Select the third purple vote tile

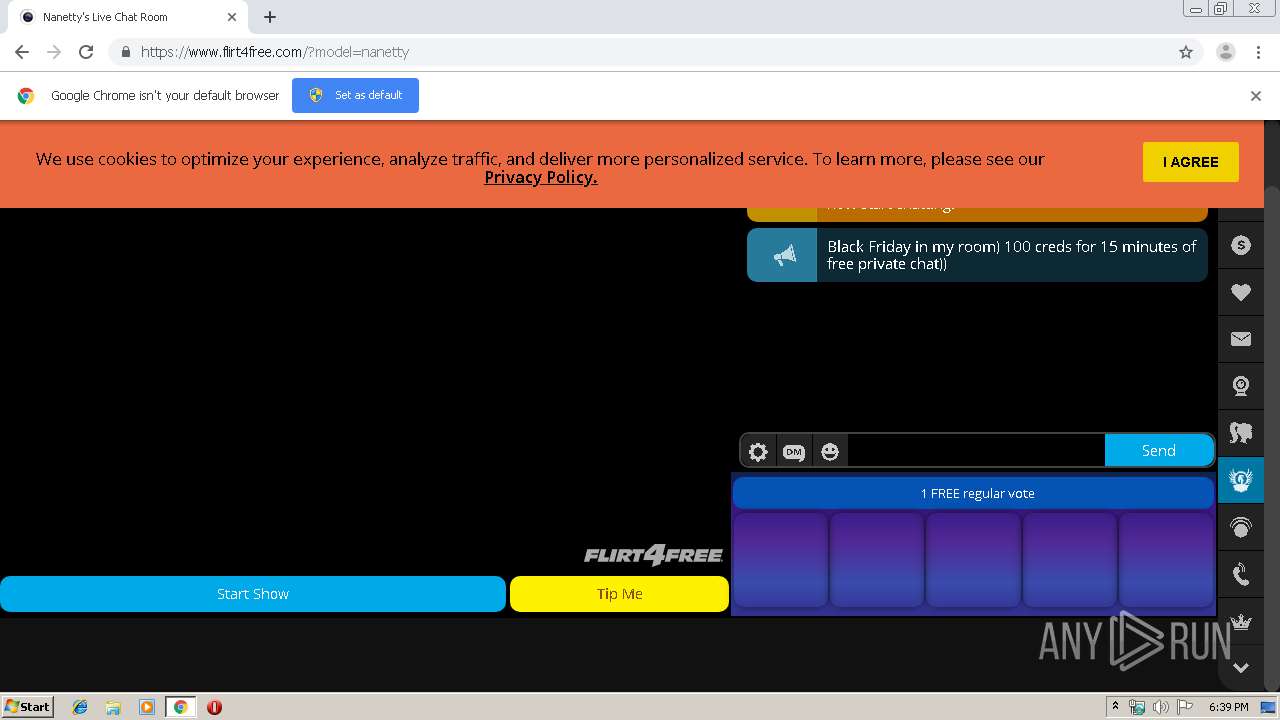(973, 559)
